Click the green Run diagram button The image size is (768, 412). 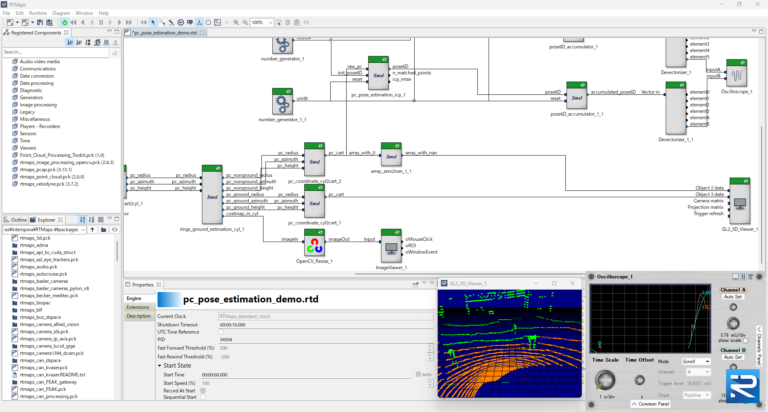tap(64, 23)
